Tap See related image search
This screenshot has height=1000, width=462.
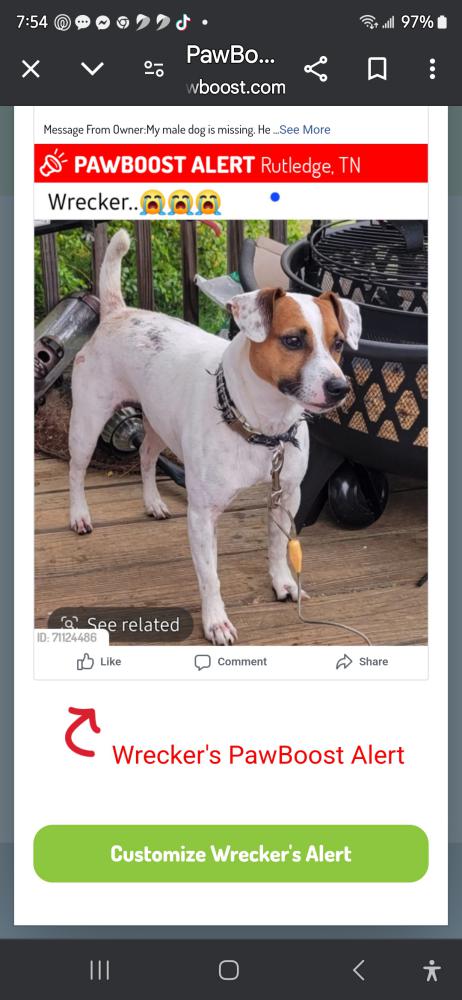pos(121,624)
